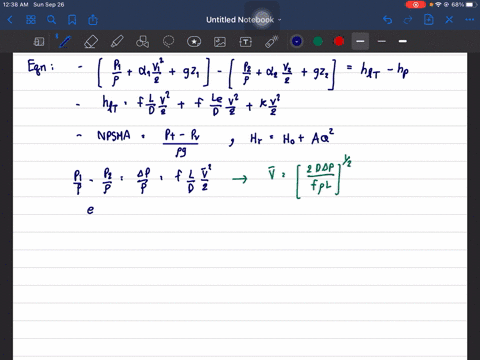Tap the battery status indicator
Screen dimensions: 480x360
pos(471,5)
